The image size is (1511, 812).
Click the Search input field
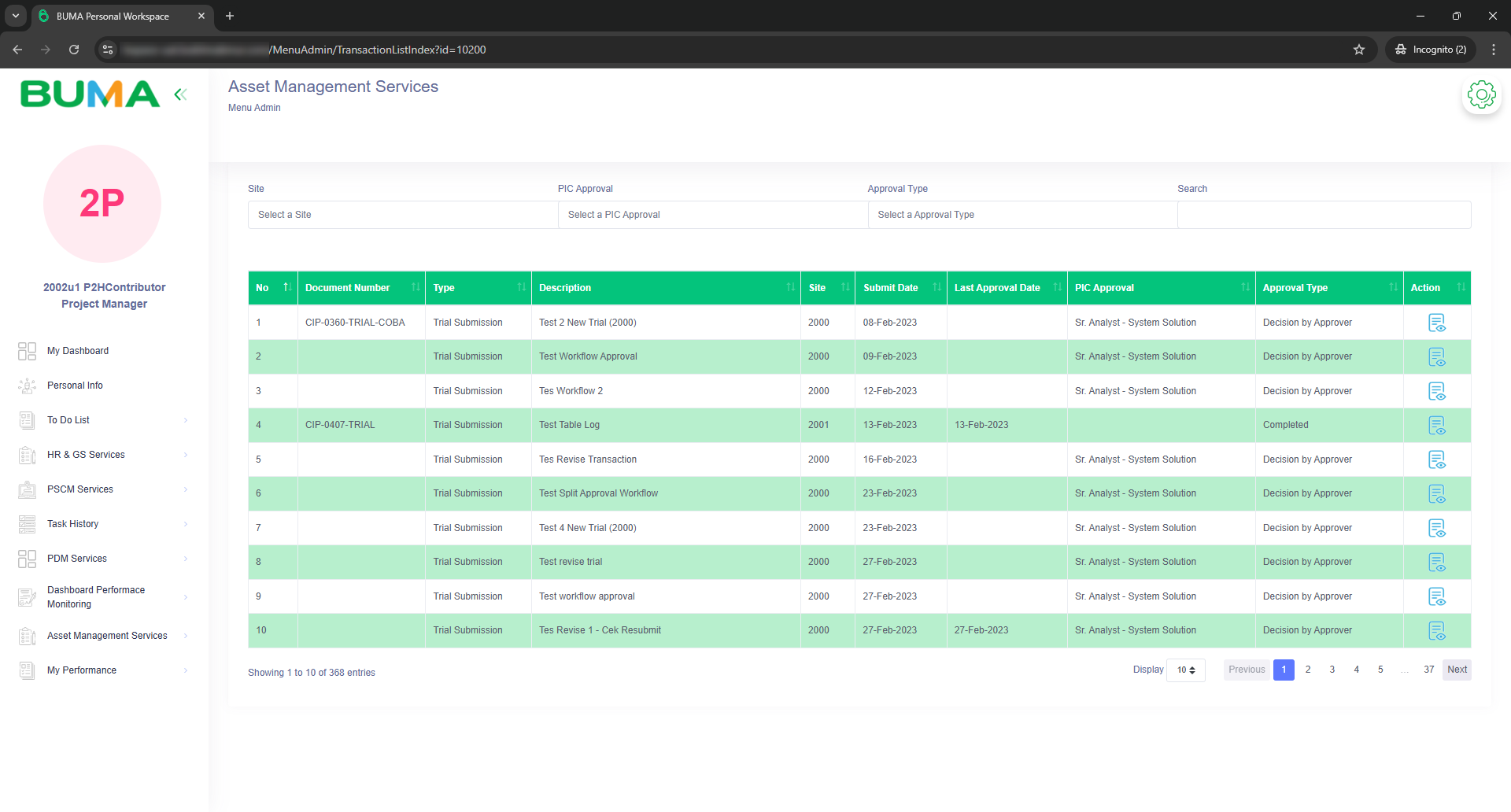point(1324,215)
